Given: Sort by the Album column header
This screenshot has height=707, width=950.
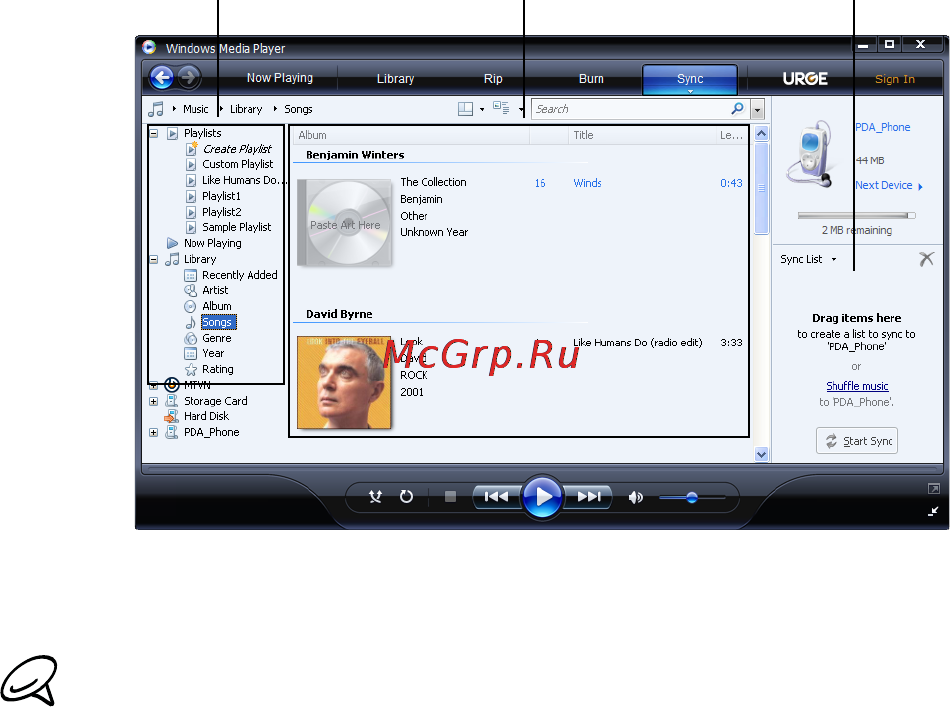Looking at the screenshot, I should [x=411, y=135].
